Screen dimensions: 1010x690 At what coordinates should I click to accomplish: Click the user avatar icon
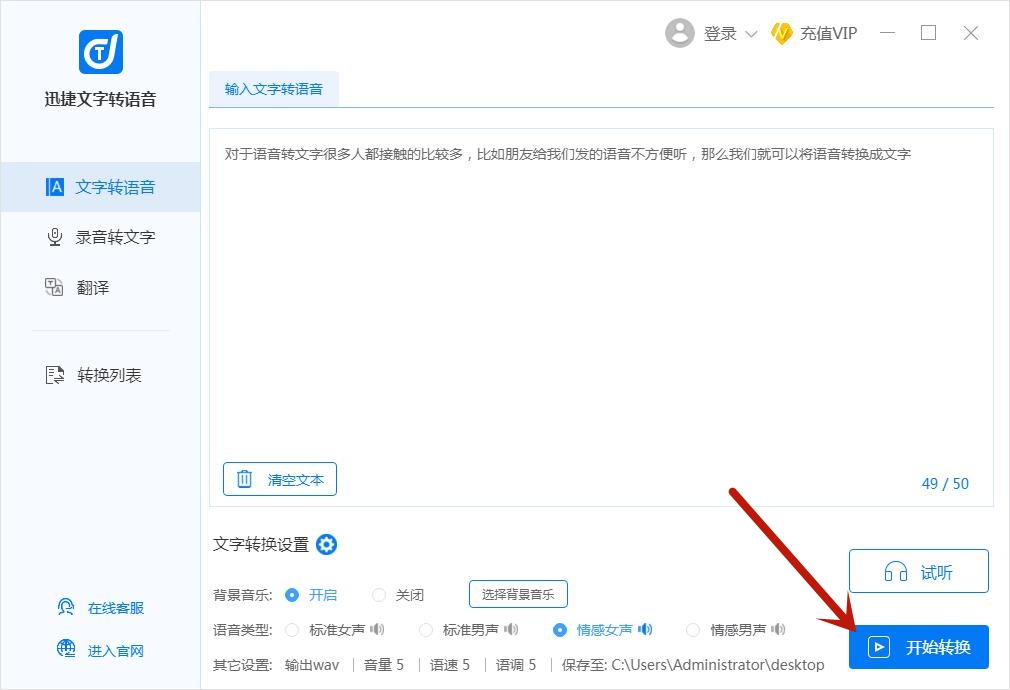click(680, 33)
